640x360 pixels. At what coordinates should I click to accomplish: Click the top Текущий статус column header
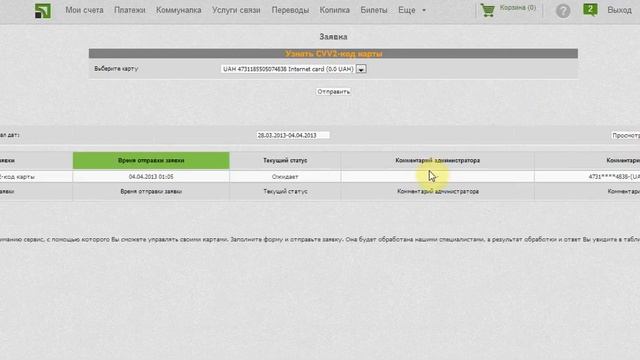(285, 160)
